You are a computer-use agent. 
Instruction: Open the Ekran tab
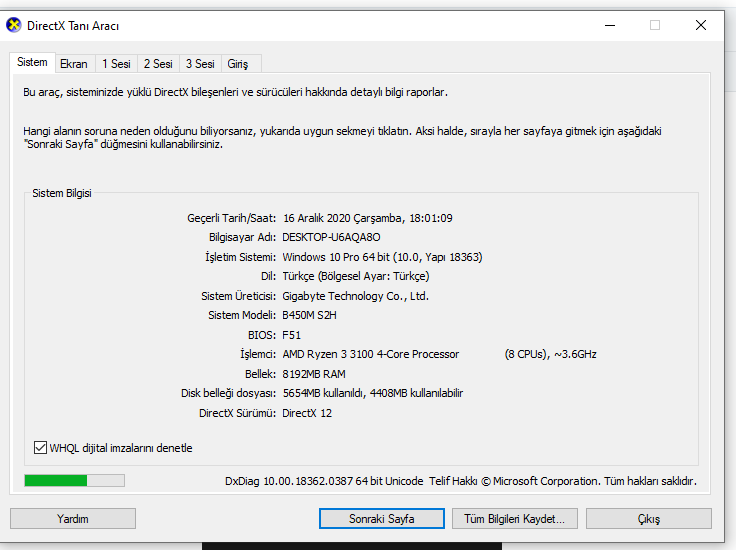pos(74,64)
